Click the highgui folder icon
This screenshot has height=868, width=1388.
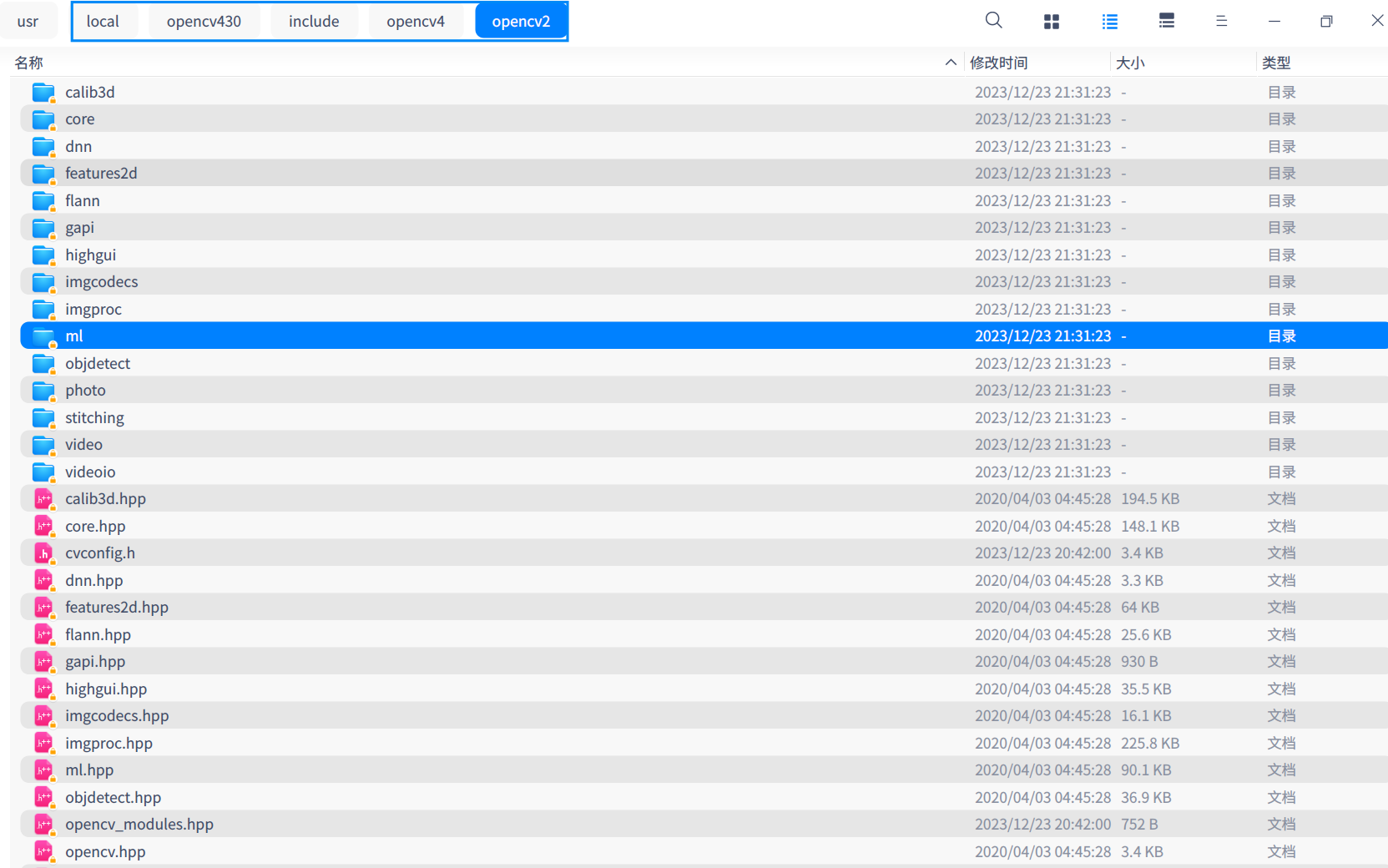pyautogui.click(x=43, y=255)
